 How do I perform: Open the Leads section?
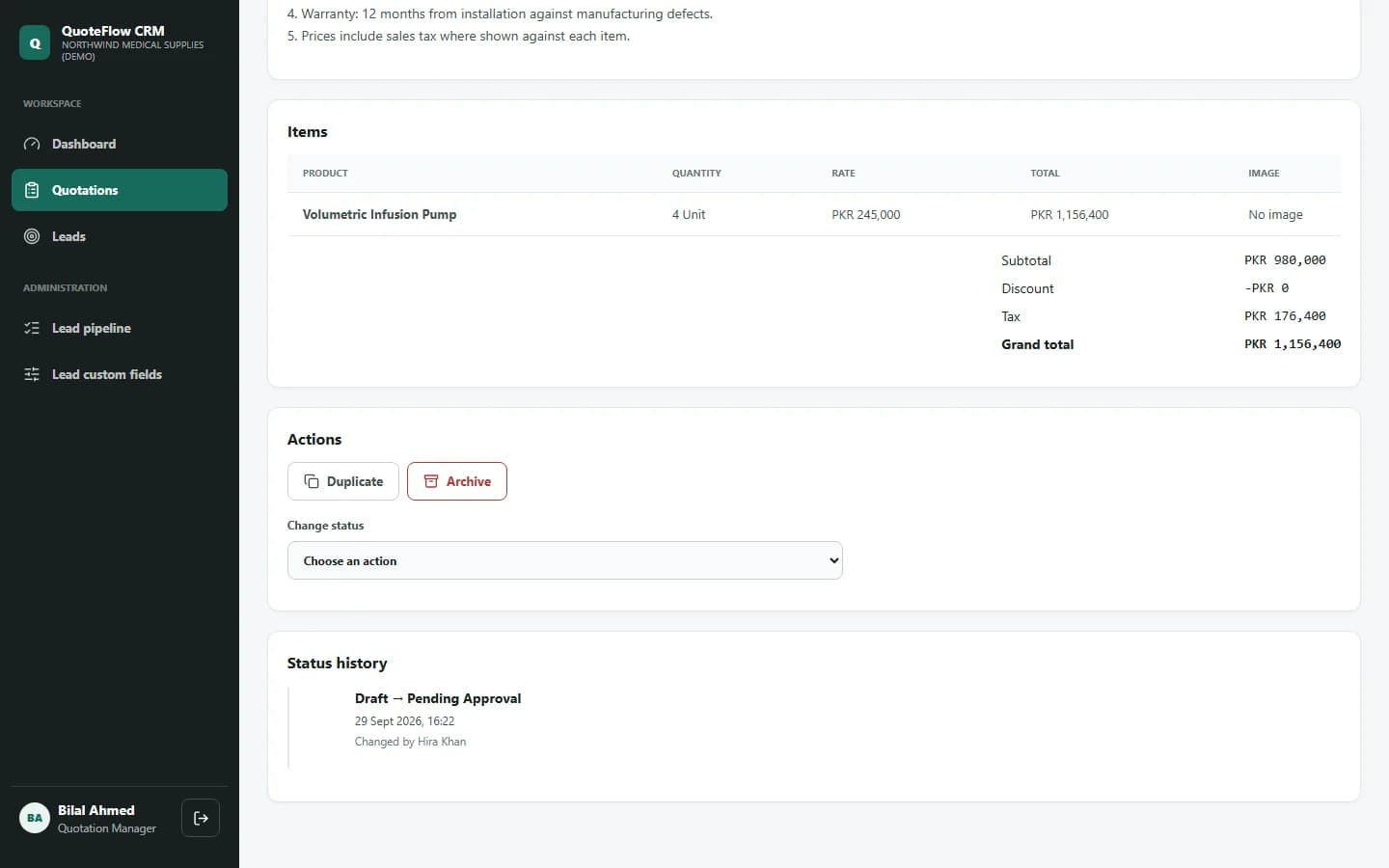pos(120,236)
